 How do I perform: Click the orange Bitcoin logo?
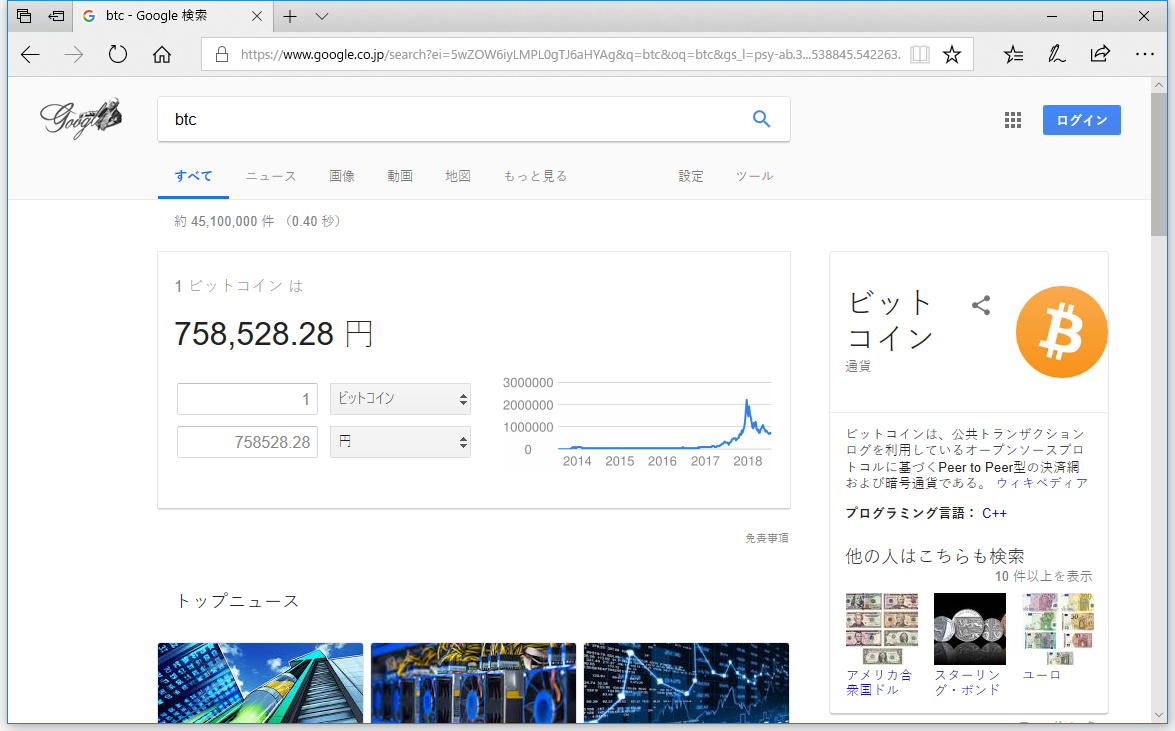tap(1061, 331)
